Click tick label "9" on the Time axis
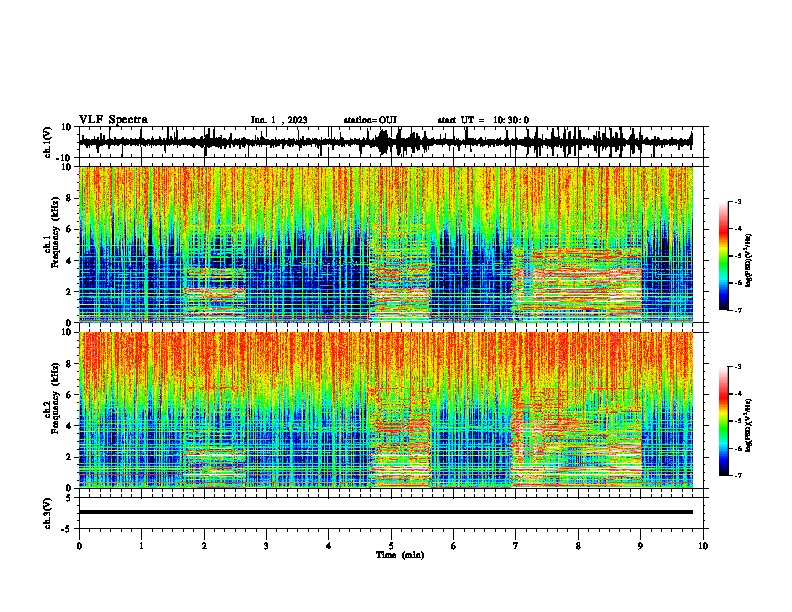The width and height of the screenshot is (792, 612). (640, 546)
